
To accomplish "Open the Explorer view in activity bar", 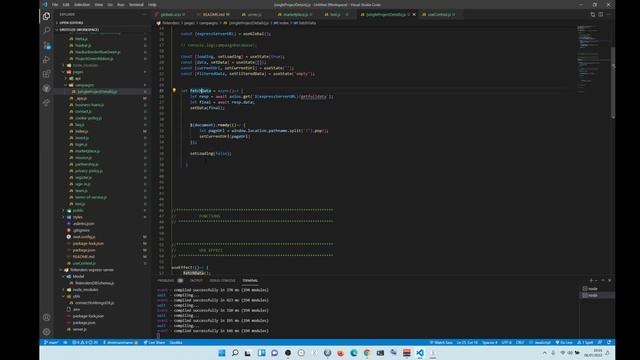I will [47, 16].
